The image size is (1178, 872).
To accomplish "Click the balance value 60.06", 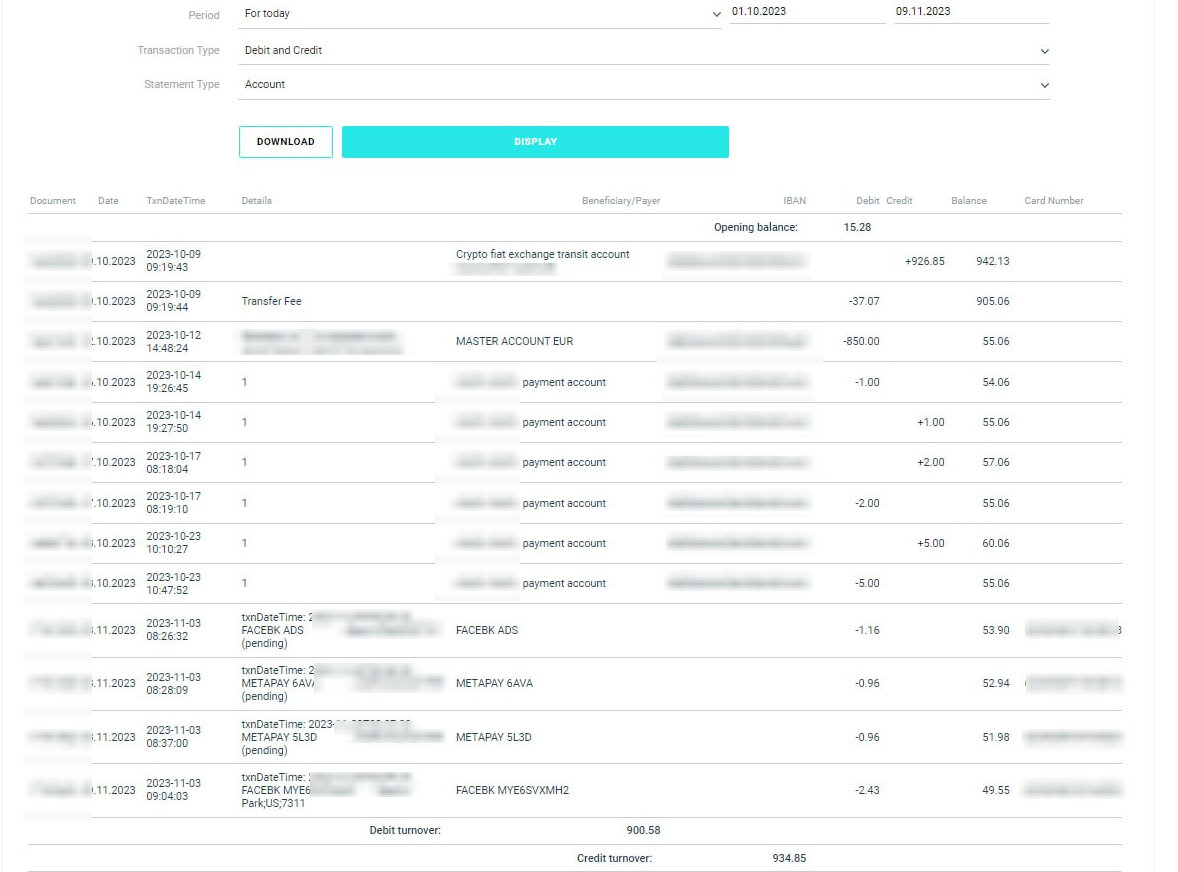I will coord(996,543).
